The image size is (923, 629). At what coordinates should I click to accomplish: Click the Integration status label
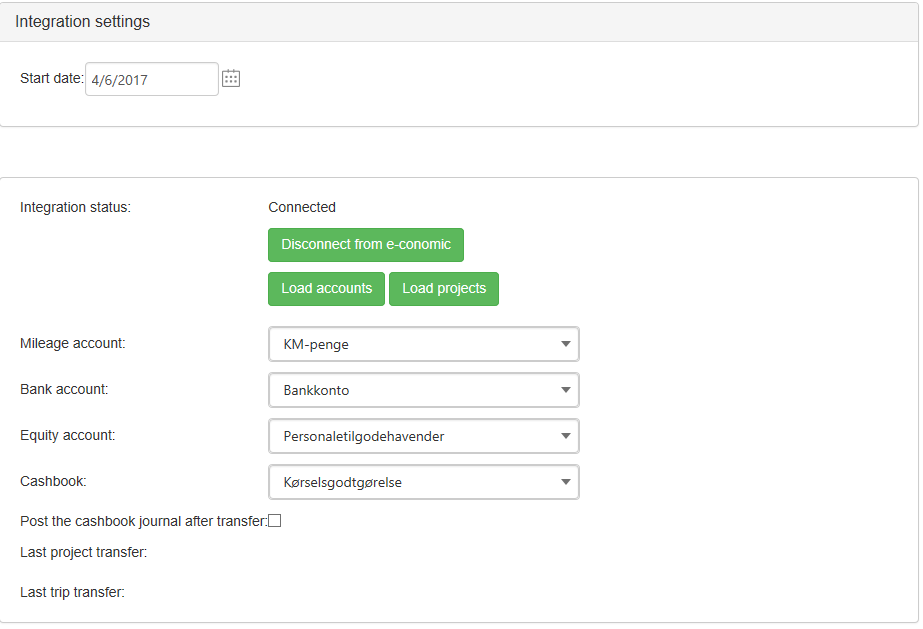tap(75, 207)
